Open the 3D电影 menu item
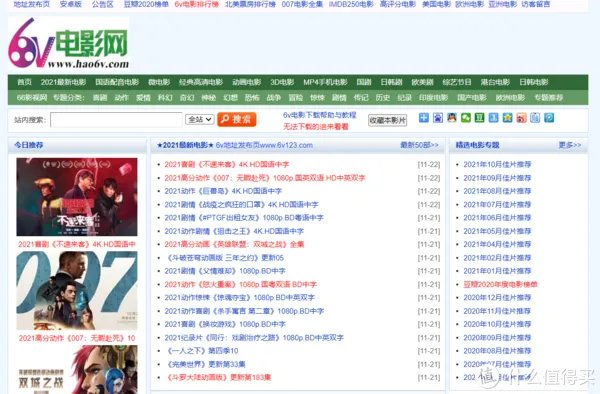This screenshot has height=394, width=600. pos(282,82)
